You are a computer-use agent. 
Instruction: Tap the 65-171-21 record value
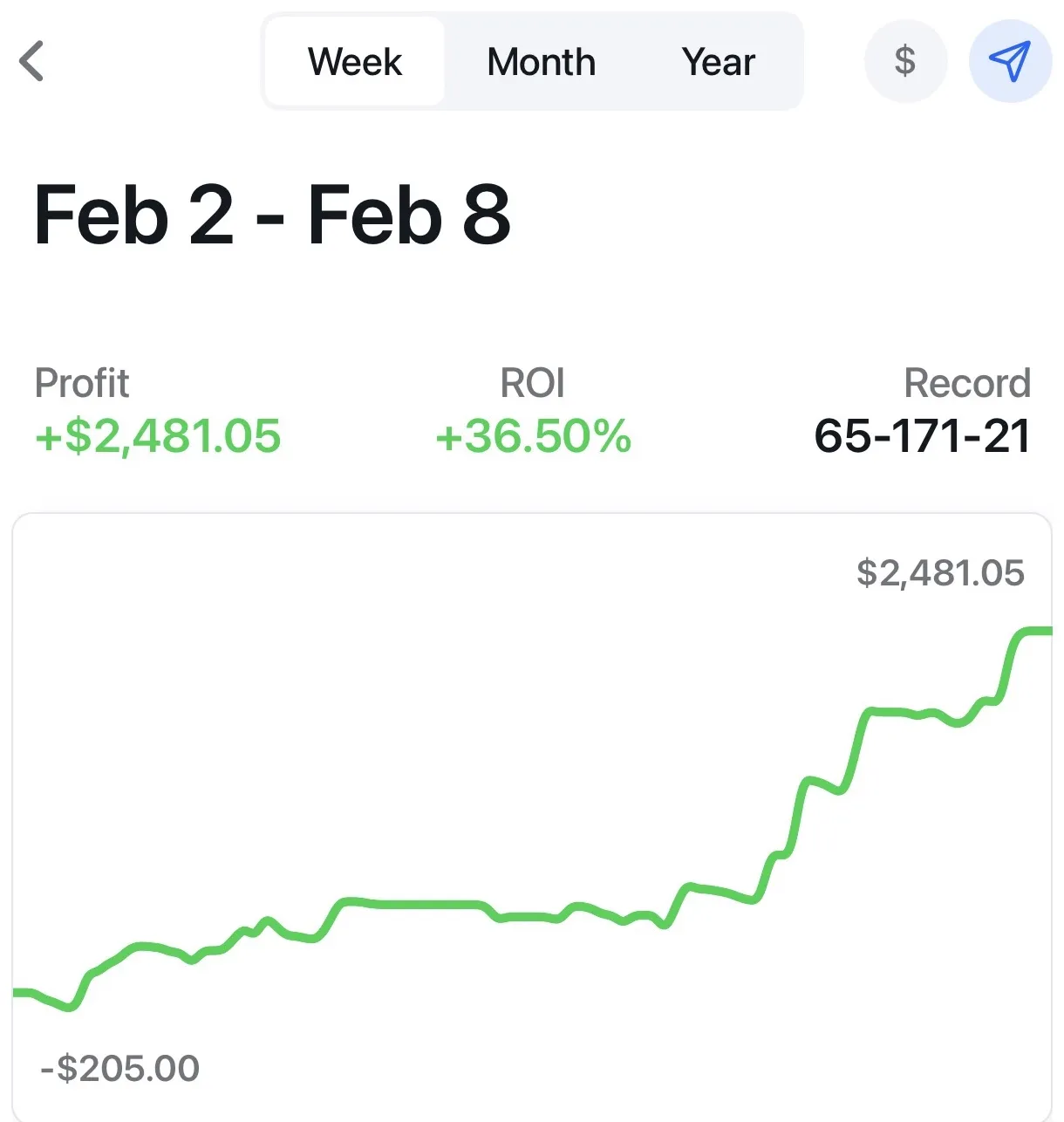pyautogui.click(x=922, y=435)
